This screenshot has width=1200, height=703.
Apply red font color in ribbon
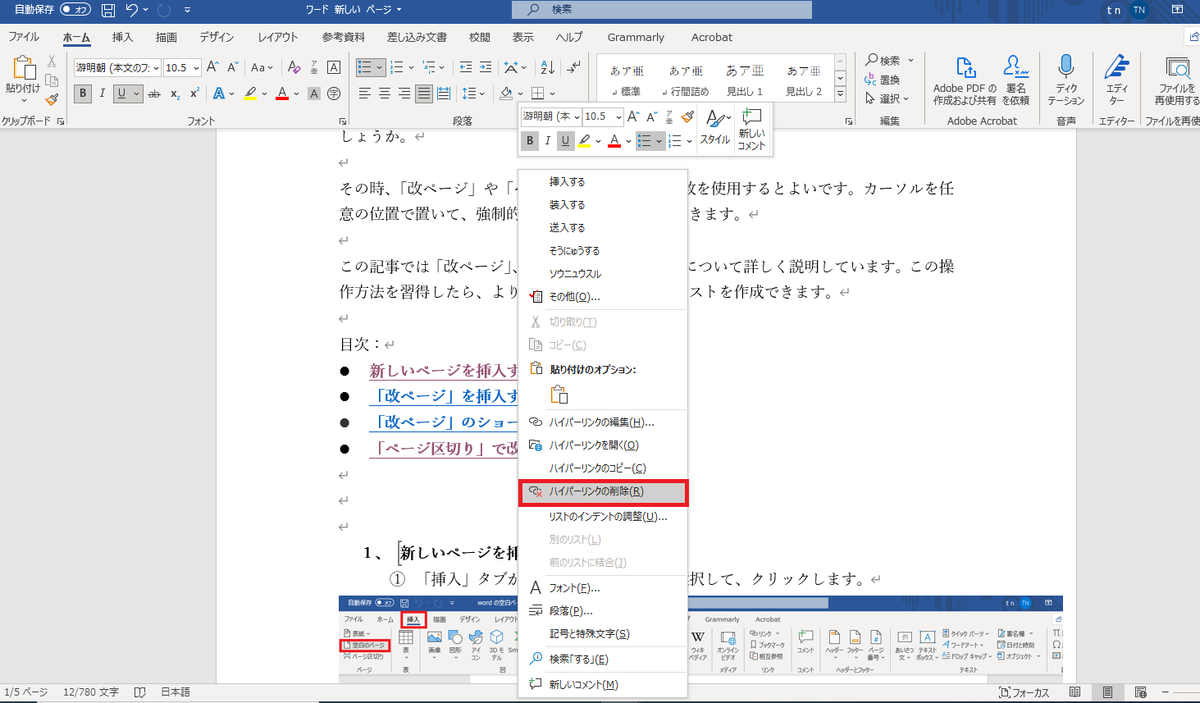tap(282, 93)
